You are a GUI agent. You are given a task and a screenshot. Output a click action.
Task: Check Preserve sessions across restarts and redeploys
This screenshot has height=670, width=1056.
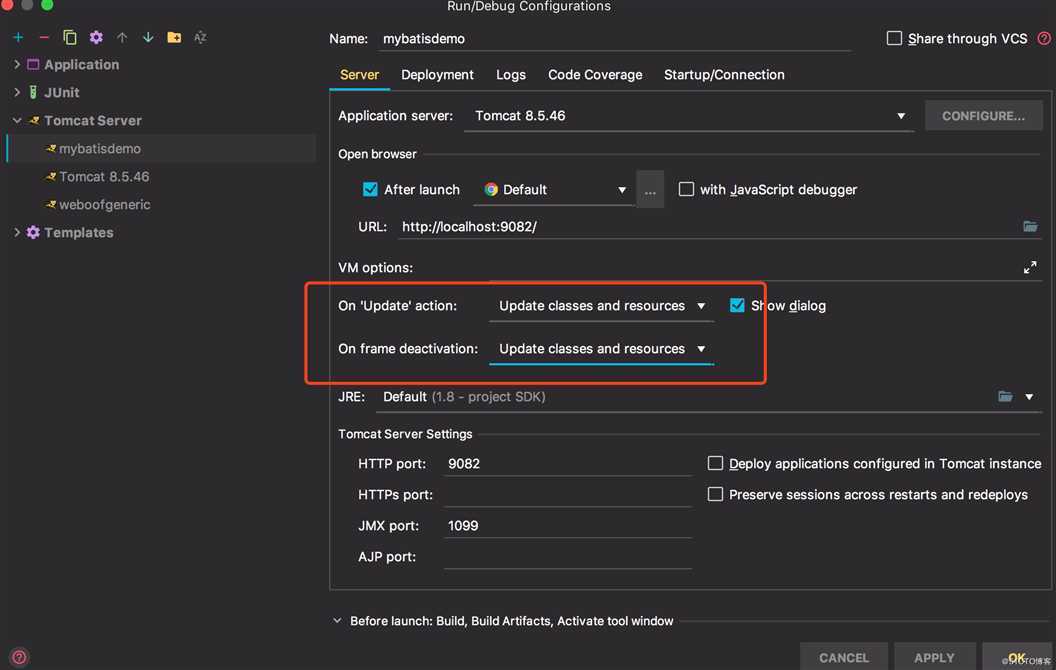point(715,494)
